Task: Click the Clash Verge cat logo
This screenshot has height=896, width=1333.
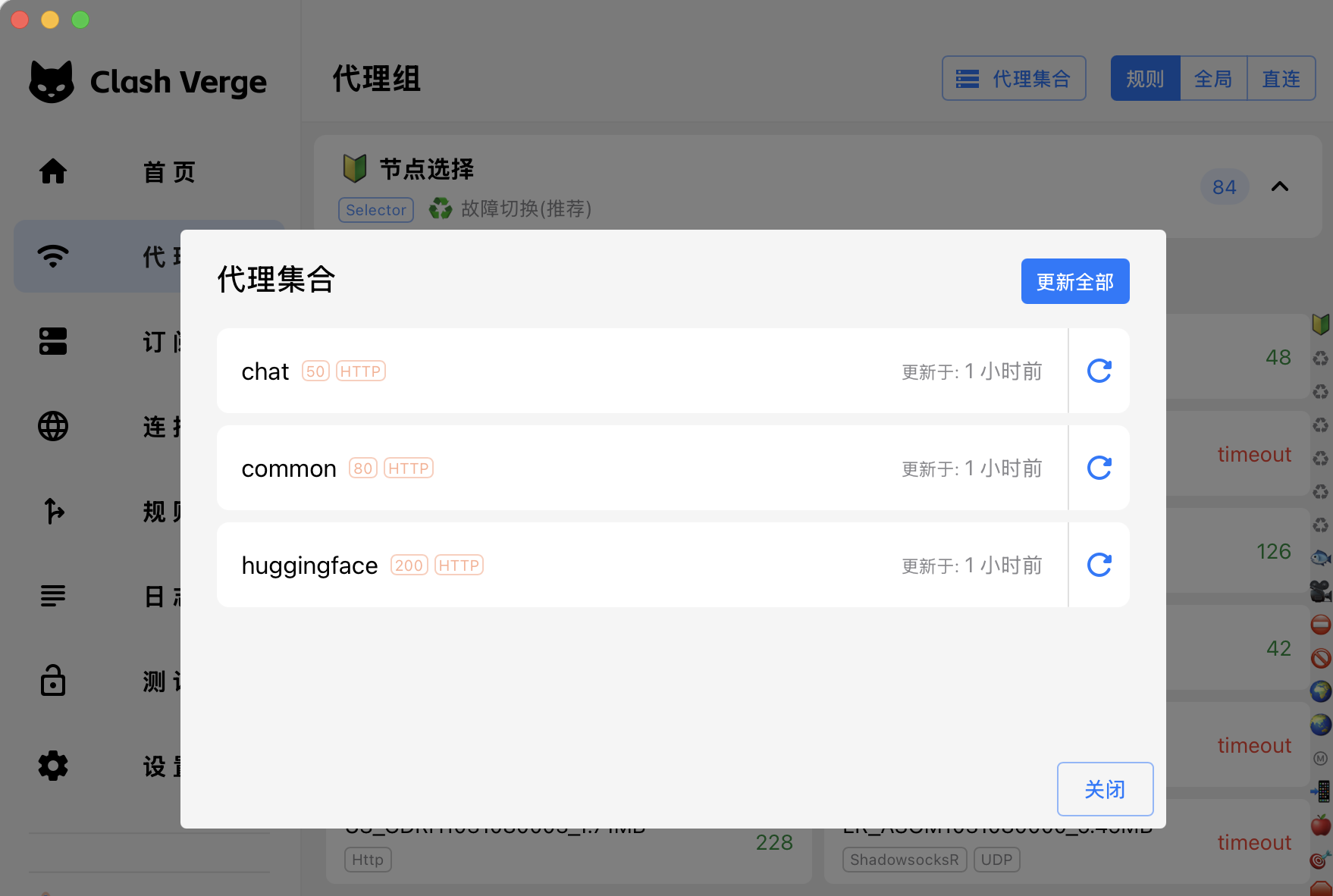Action: pos(50,80)
